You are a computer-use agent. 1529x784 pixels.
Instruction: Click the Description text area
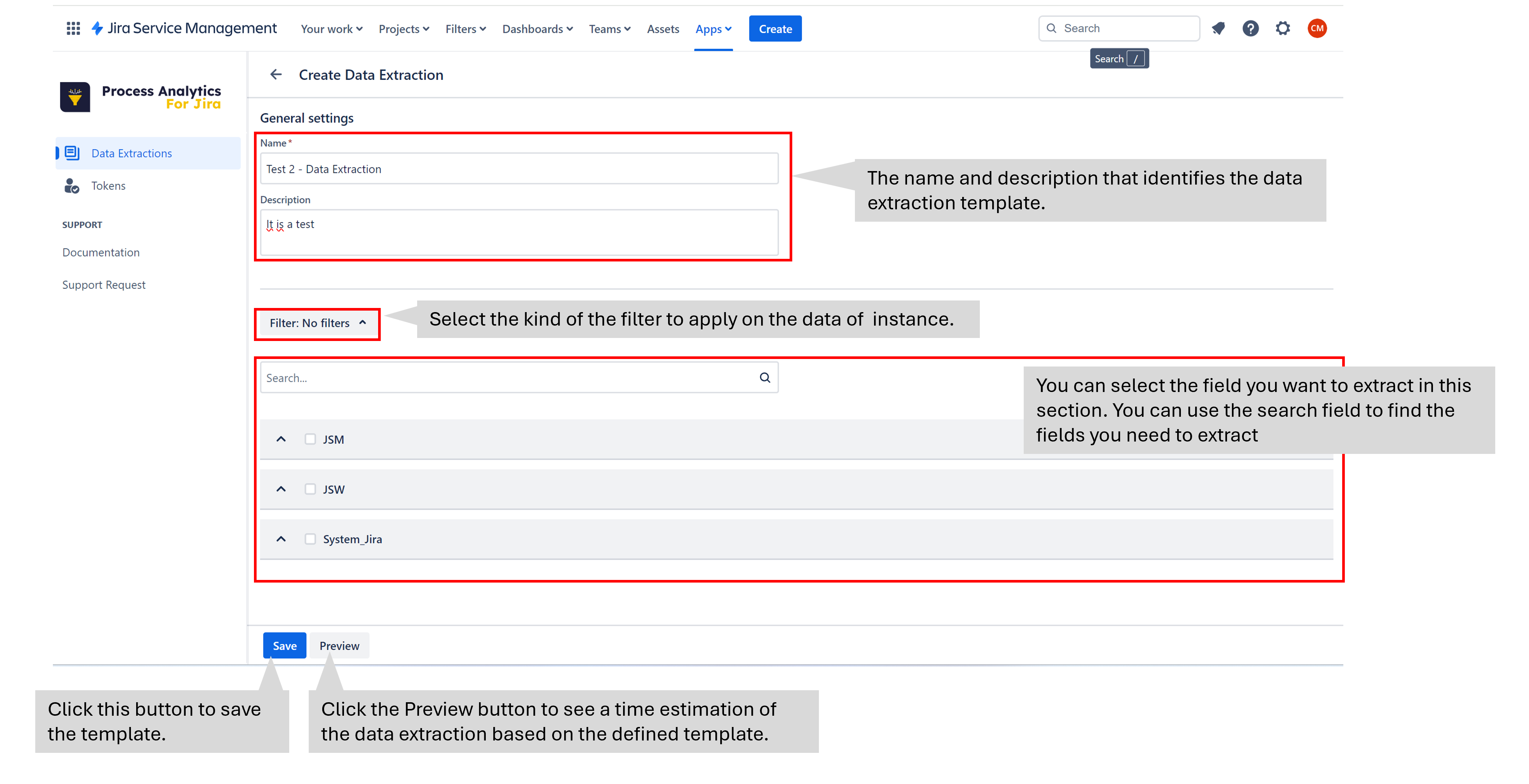(x=520, y=232)
